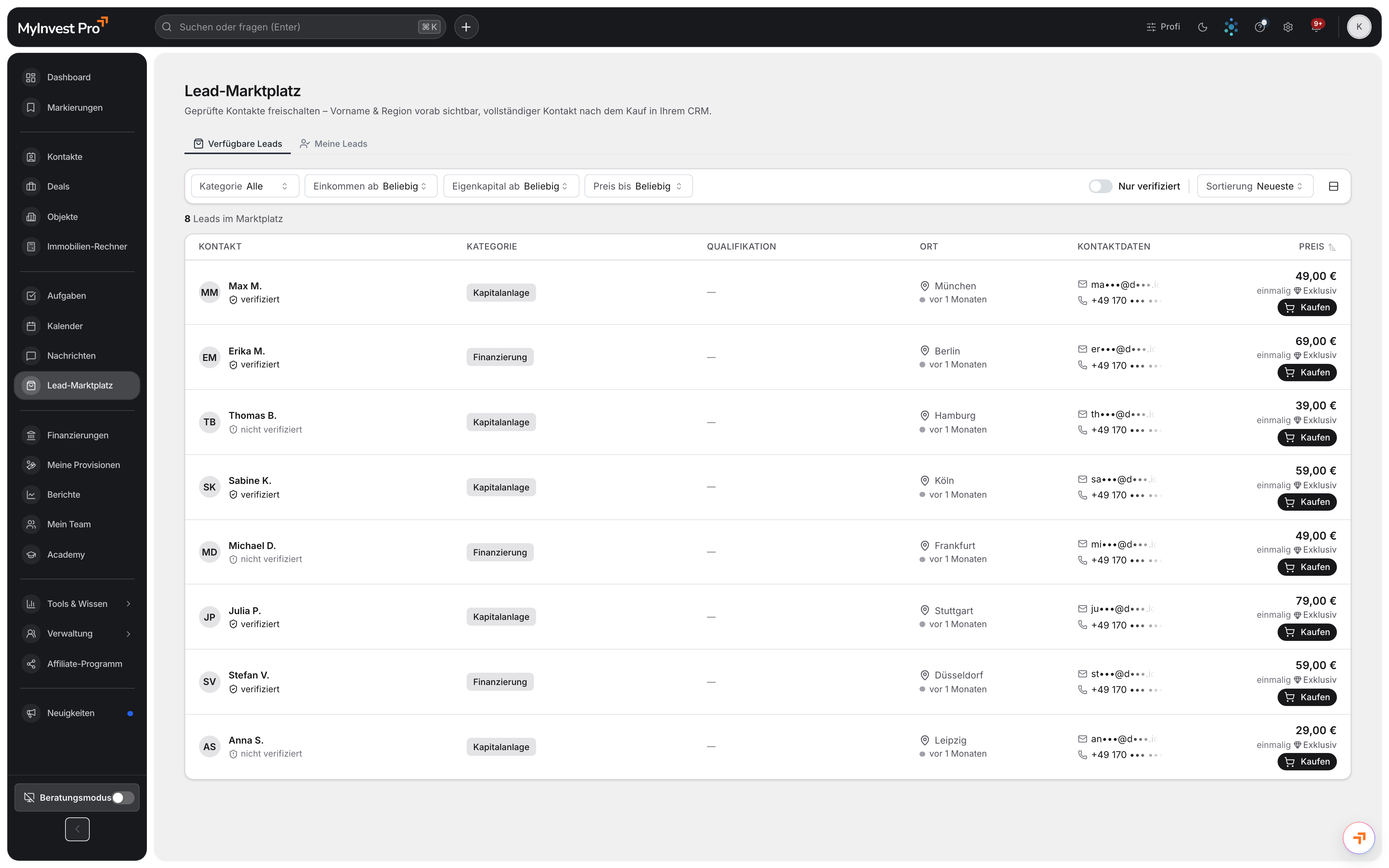Open Einkommen ab Beliebig dropdown
The width and height of the screenshot is (1389, 868).
tap(371, 186)
